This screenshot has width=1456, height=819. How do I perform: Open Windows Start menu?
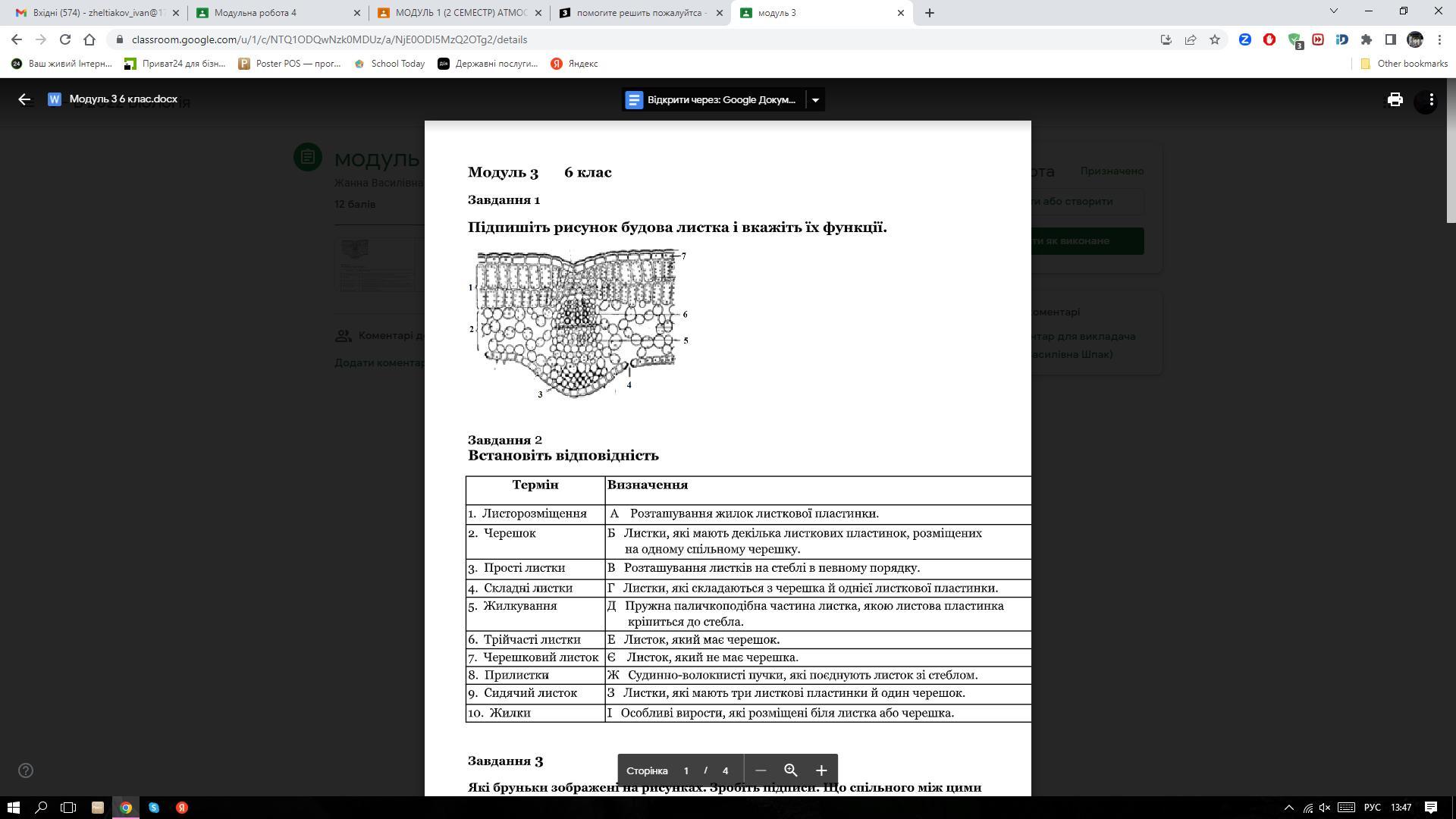[13, 808]
